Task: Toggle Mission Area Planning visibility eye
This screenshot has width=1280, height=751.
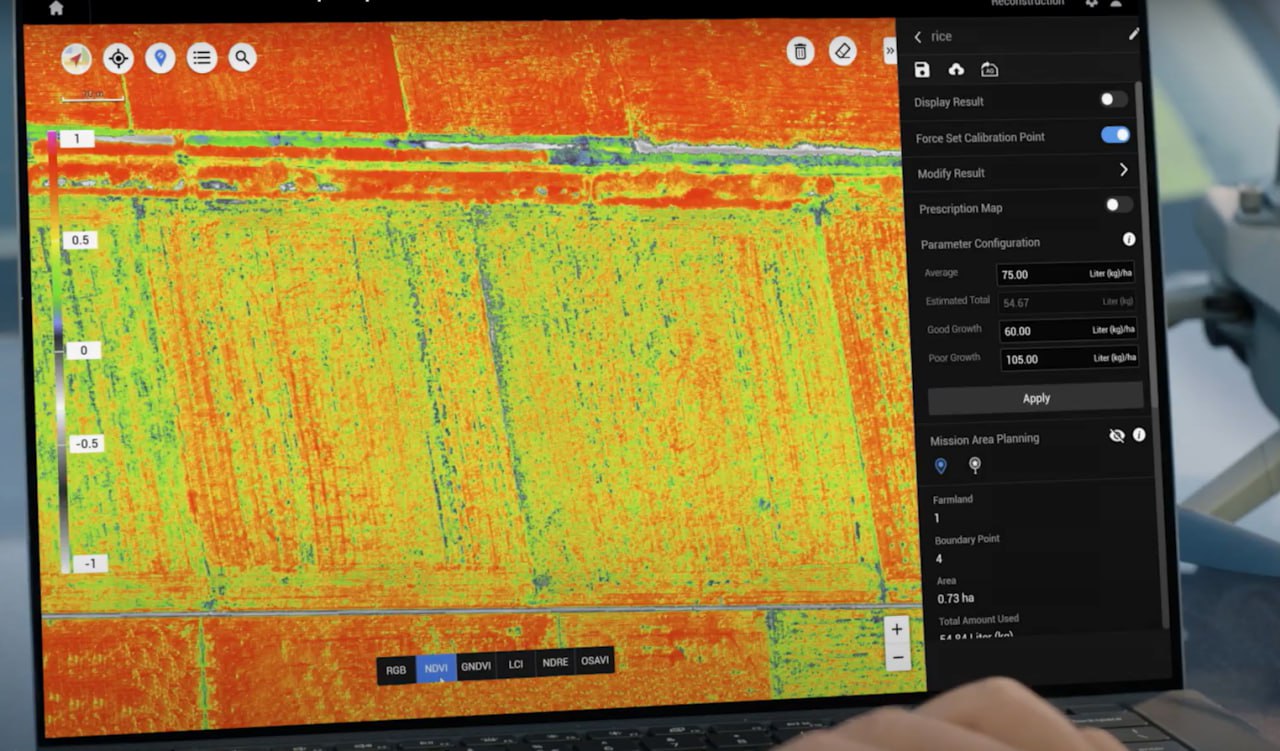Action: [x=1117, y=436]
